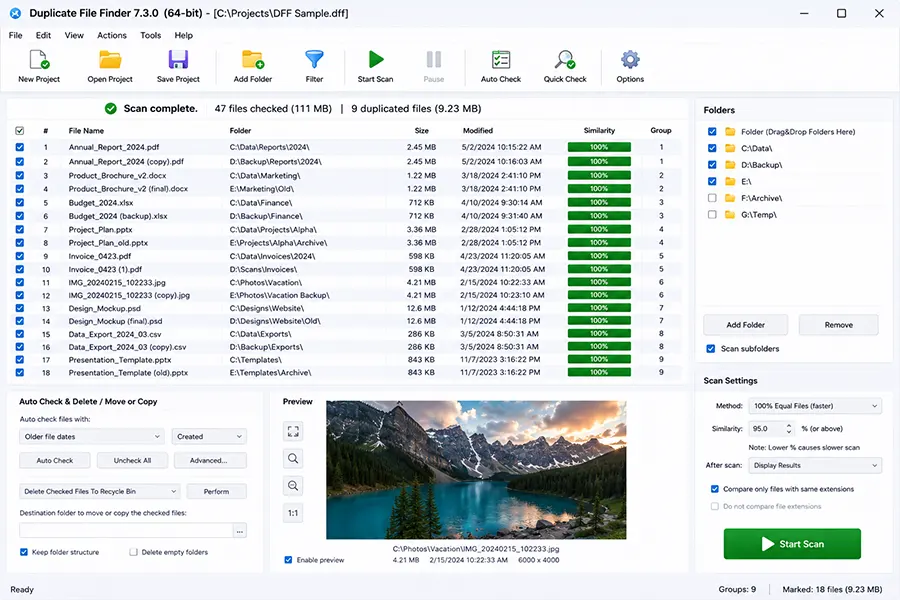Sort by the Size column header
Screen dimensions: 900x600
[x=421, y=131]
